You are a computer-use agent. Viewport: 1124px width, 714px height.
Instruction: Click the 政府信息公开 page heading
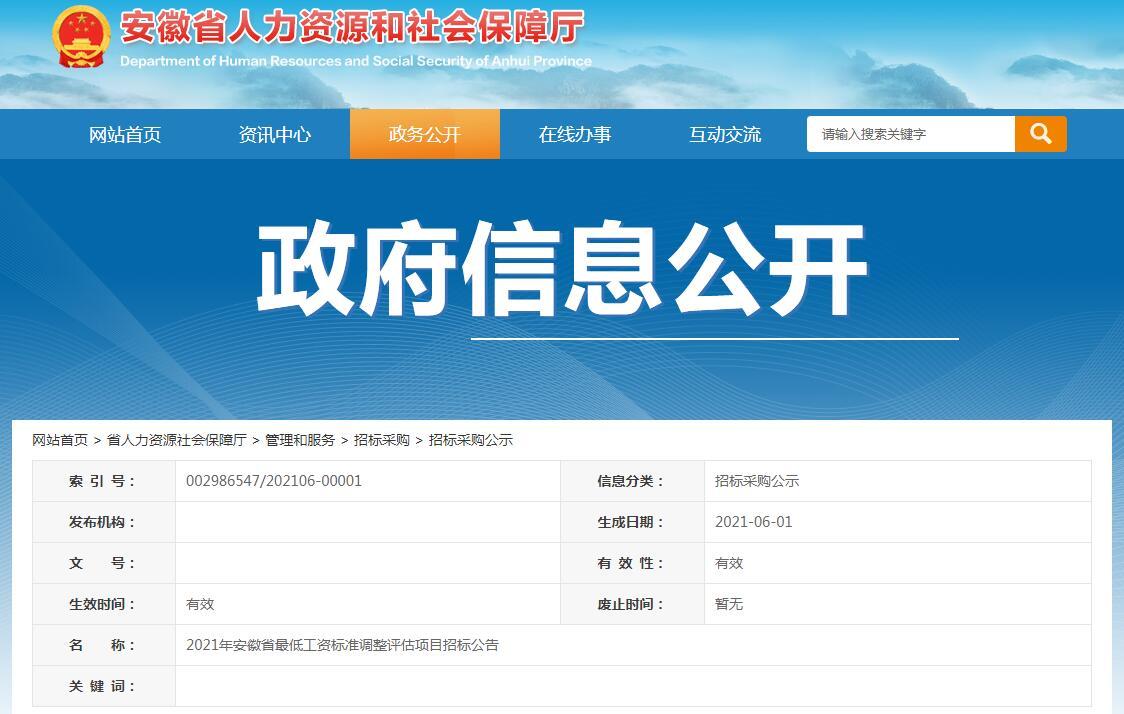tap(562, 262)
